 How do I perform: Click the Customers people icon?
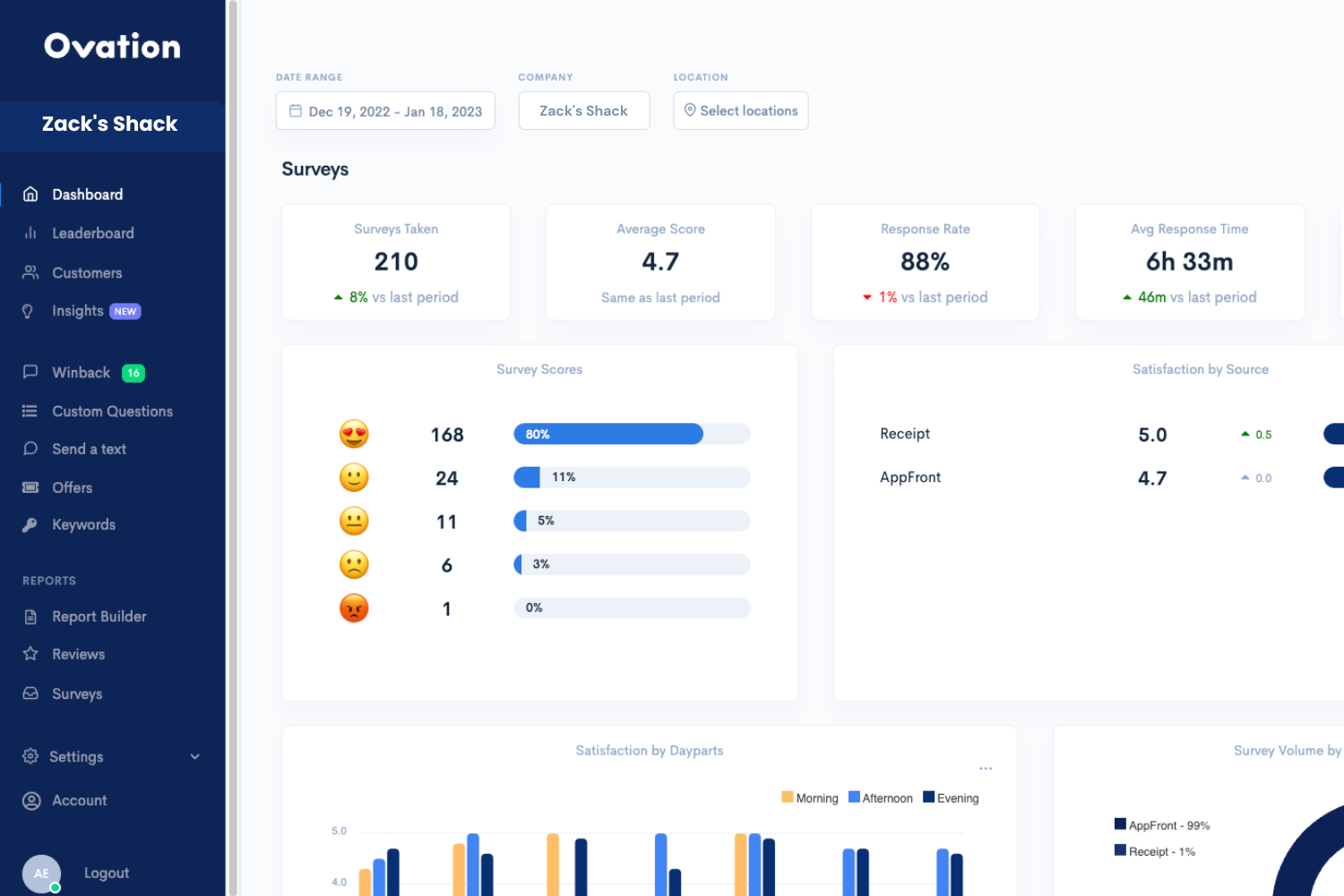coord(30,272)
